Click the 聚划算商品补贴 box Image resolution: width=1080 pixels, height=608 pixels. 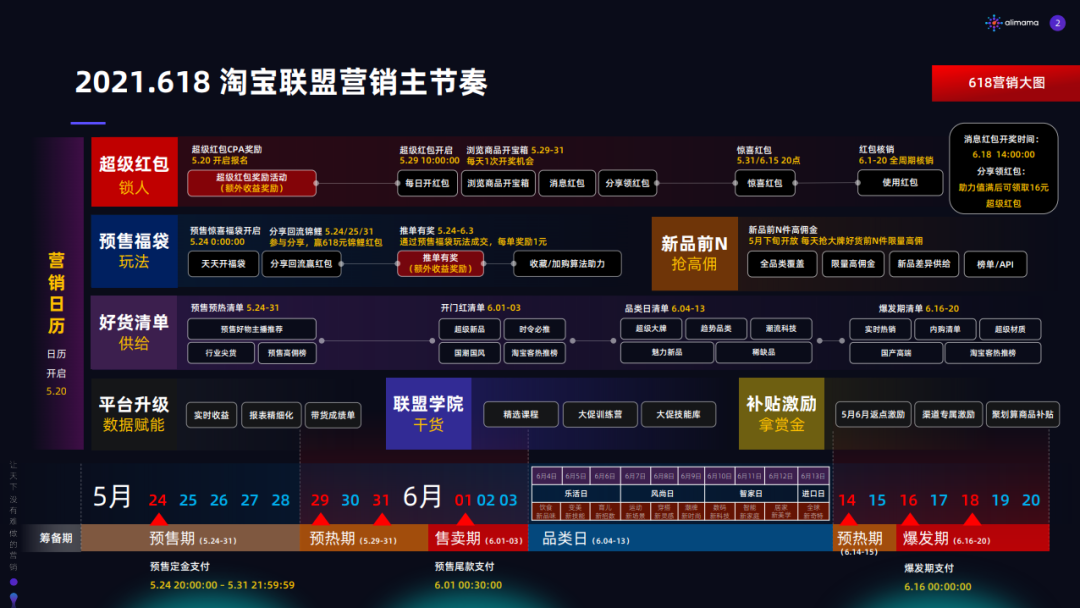1023,415
